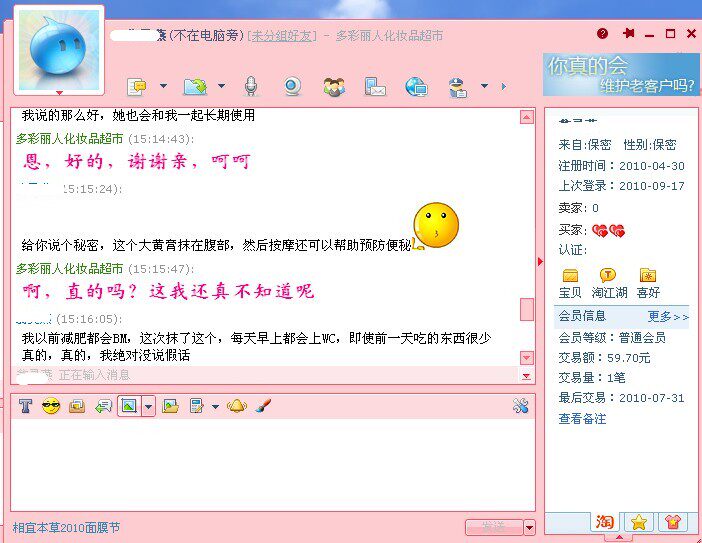Collapse the right info panel arrow
The height and width of the screenshot is (543, 702).
coord(540,261)
